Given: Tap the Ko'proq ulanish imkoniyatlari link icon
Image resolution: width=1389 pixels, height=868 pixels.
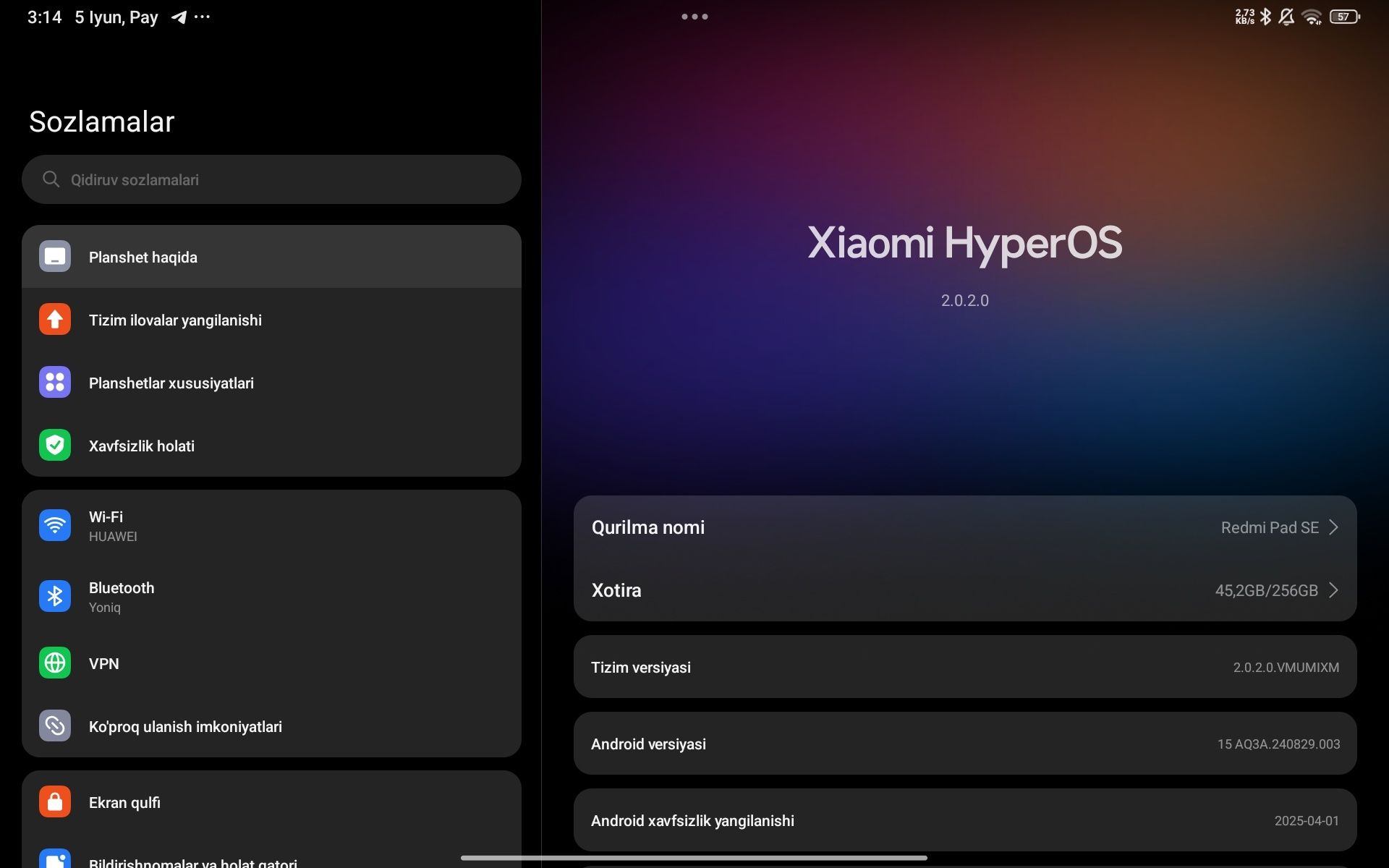Looking at the screenshot, I should point(55,726).
